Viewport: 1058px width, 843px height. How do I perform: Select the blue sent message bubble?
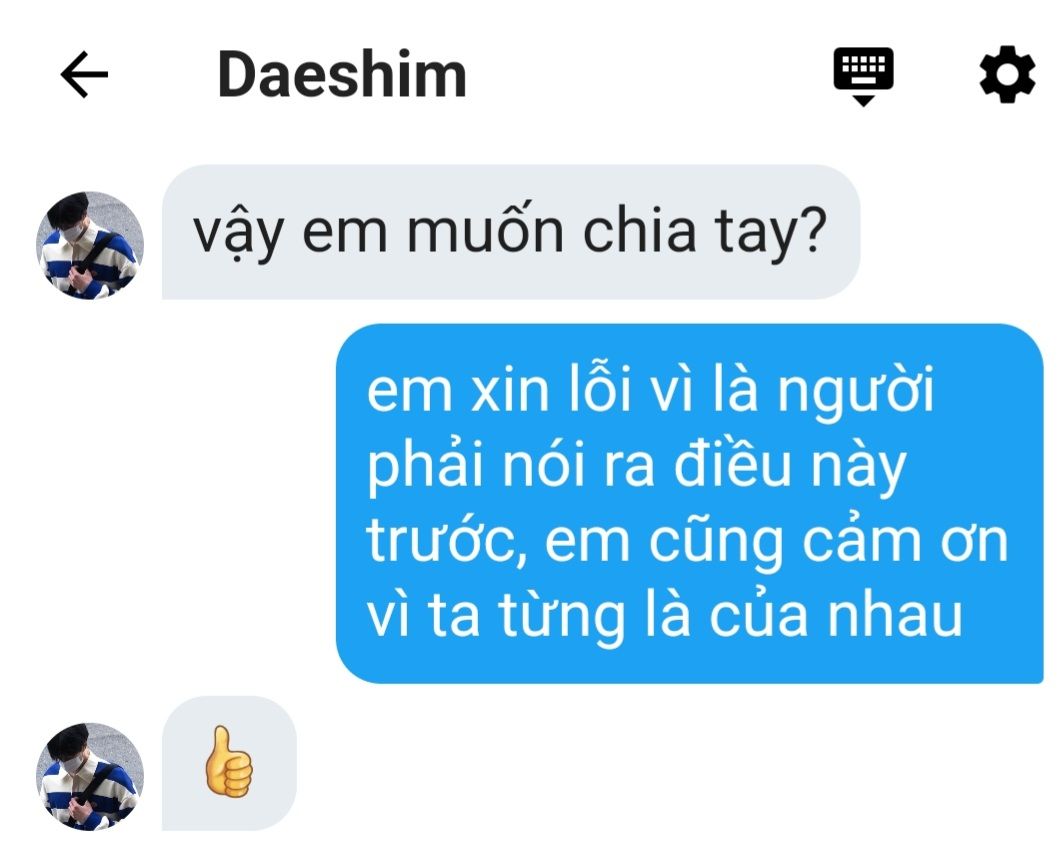pyautogui.click(x=690, y=504)
